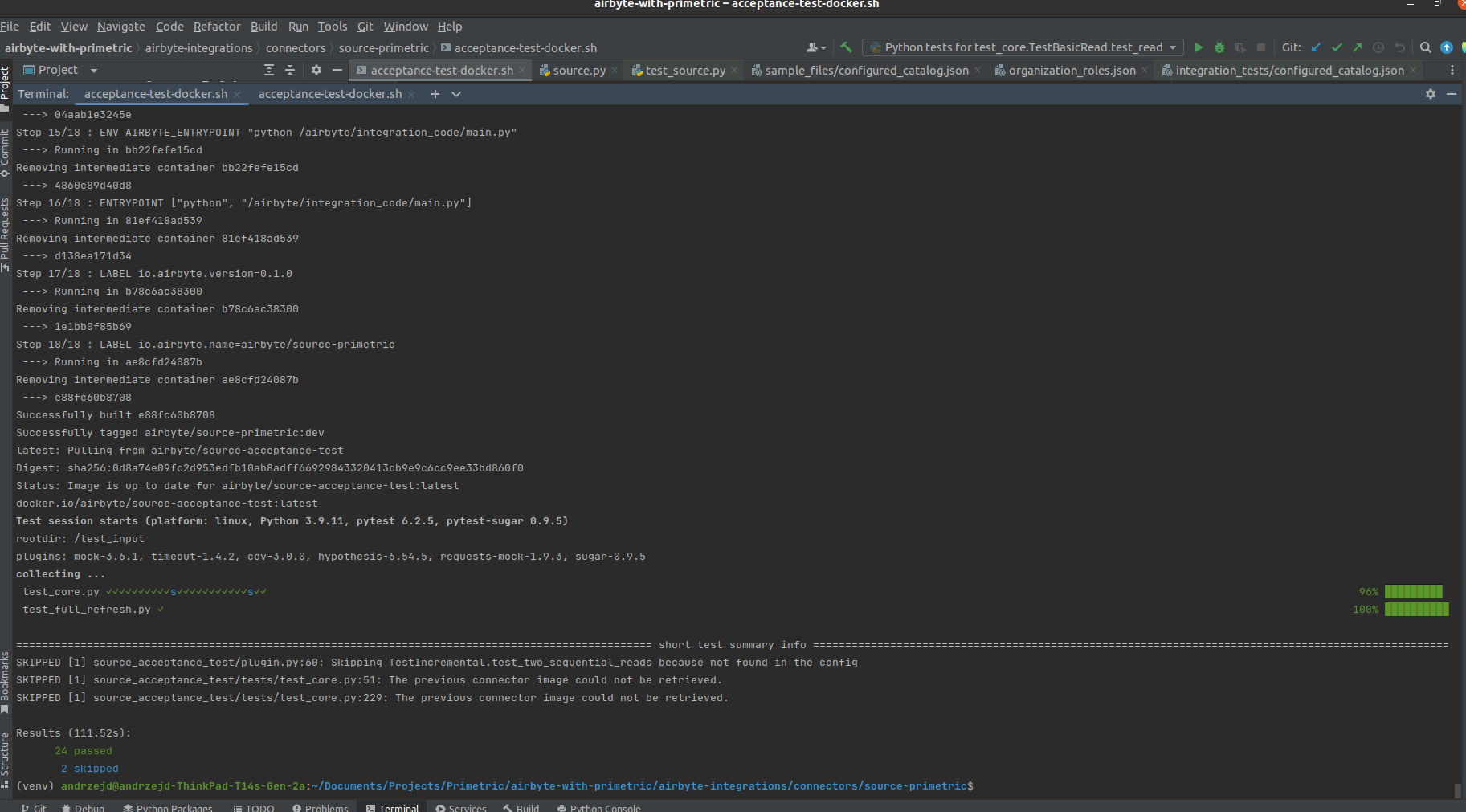Run the Python tests configuration
Screen dimensions: 1466x812
[1199, 47]
